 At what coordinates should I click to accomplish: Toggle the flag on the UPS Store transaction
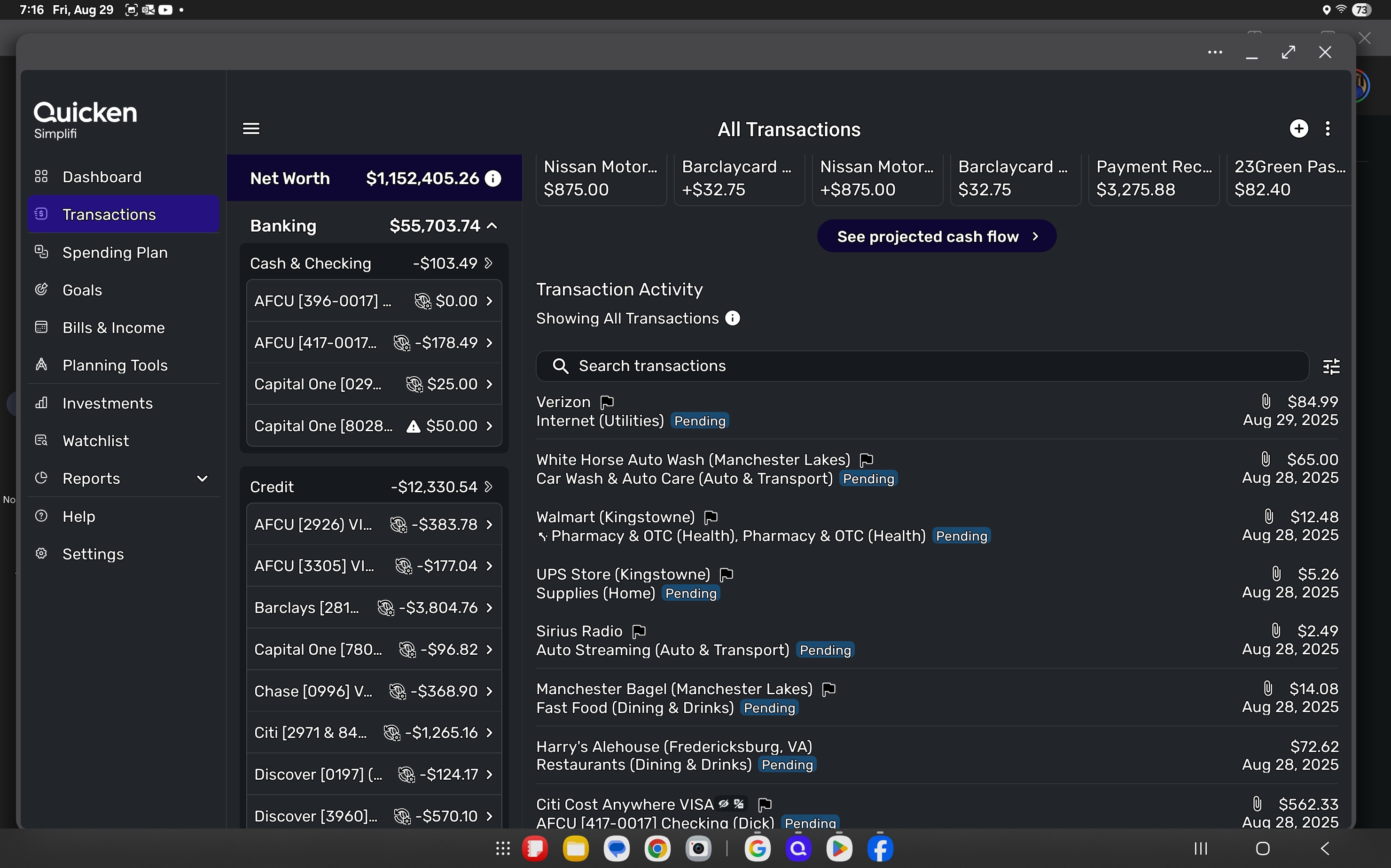727,574
